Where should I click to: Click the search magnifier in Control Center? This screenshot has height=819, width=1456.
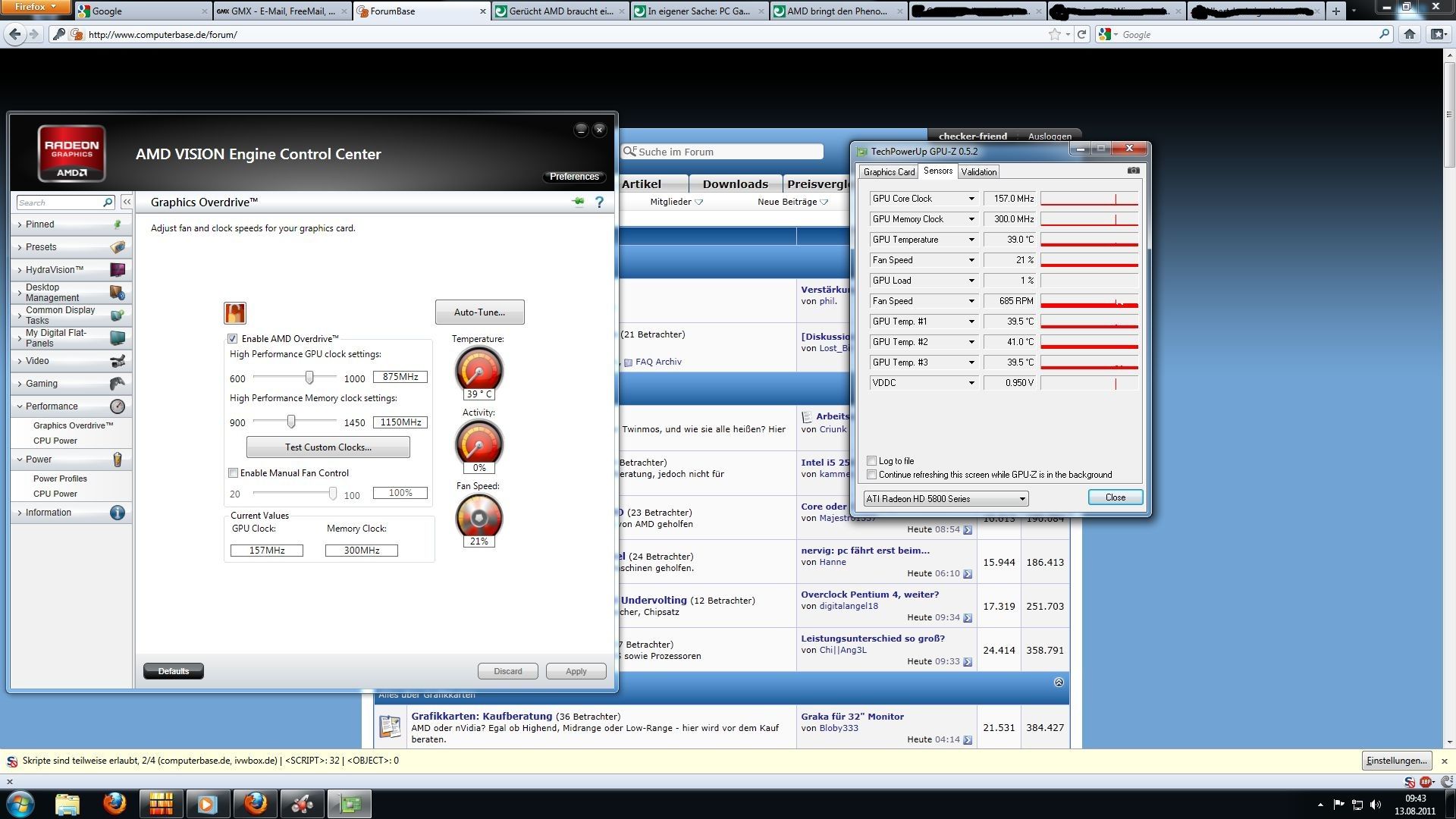108,202
